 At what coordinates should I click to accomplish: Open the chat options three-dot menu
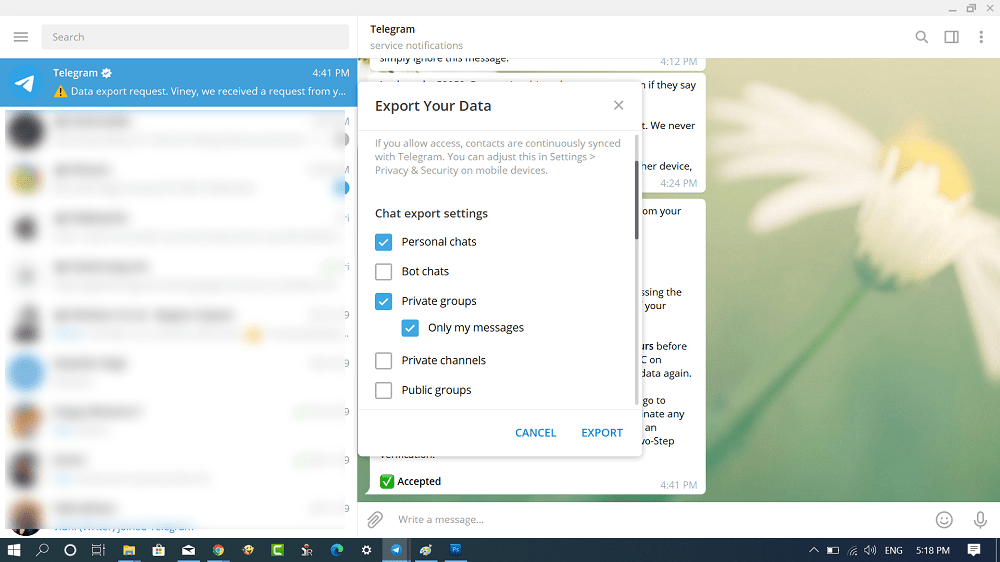pos(981,37)
